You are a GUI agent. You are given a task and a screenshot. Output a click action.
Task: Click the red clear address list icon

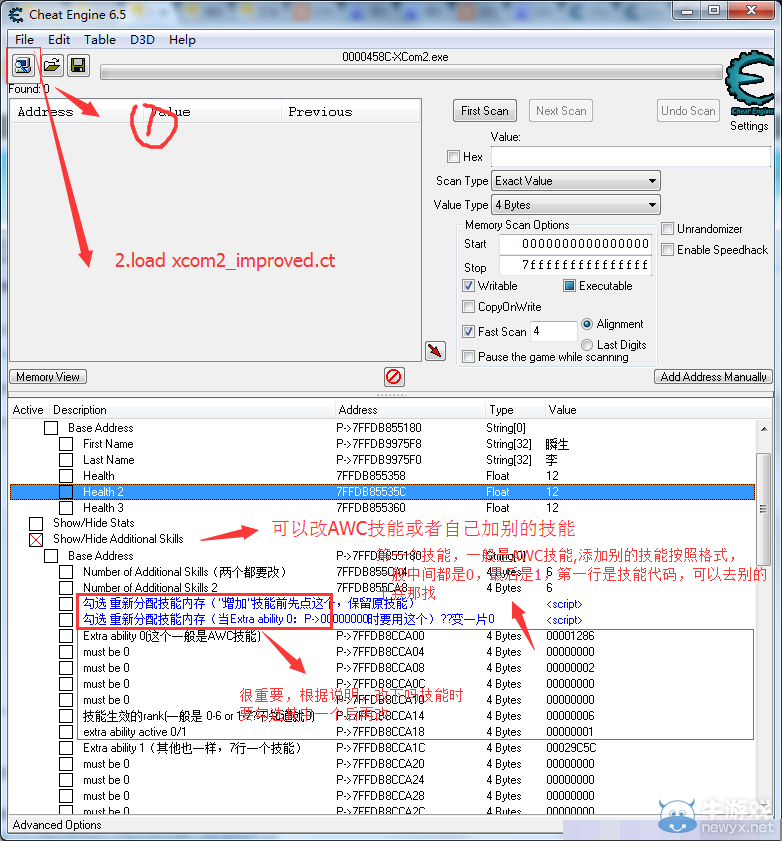394,377
